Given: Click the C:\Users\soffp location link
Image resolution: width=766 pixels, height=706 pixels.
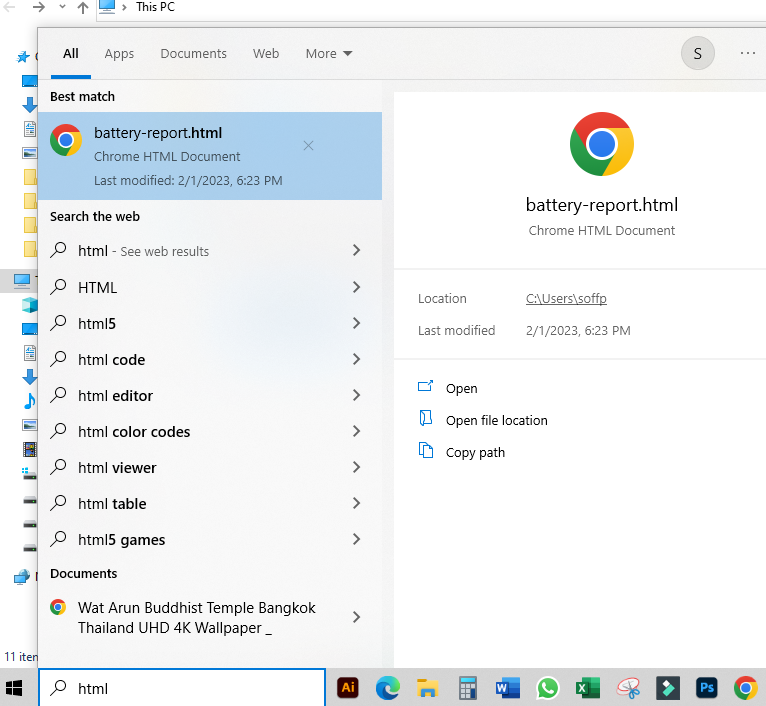Looking at the screenshot, I should [x=566, y=299].
